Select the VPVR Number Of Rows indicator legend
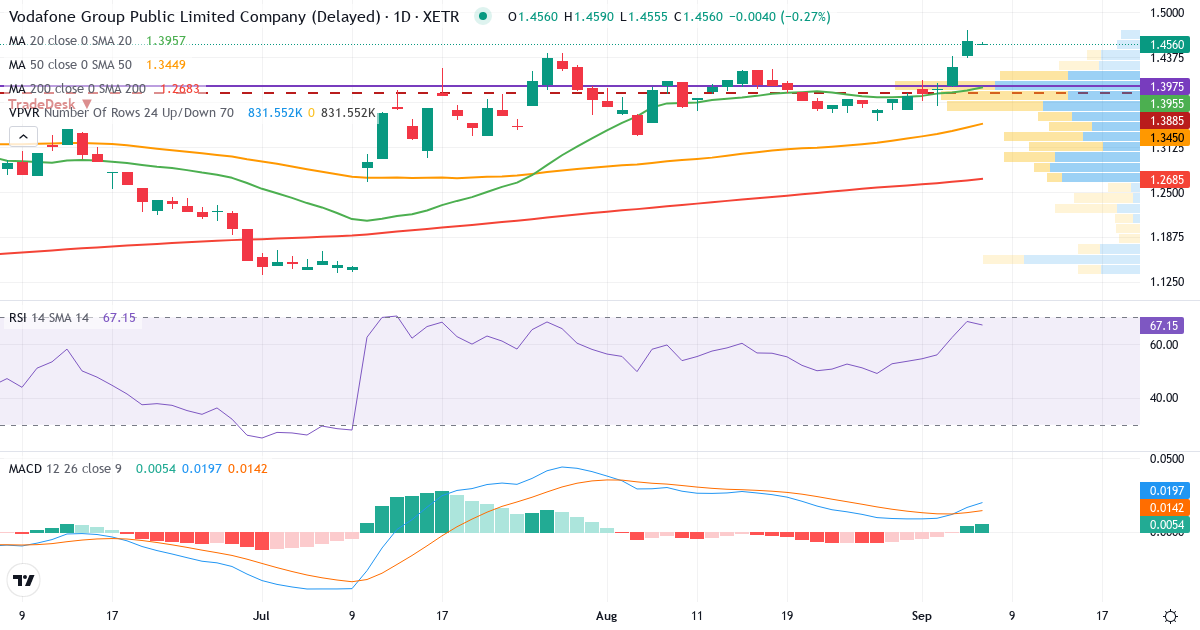1200x630 pixels. pyautogui.click(x=121, y=113)
